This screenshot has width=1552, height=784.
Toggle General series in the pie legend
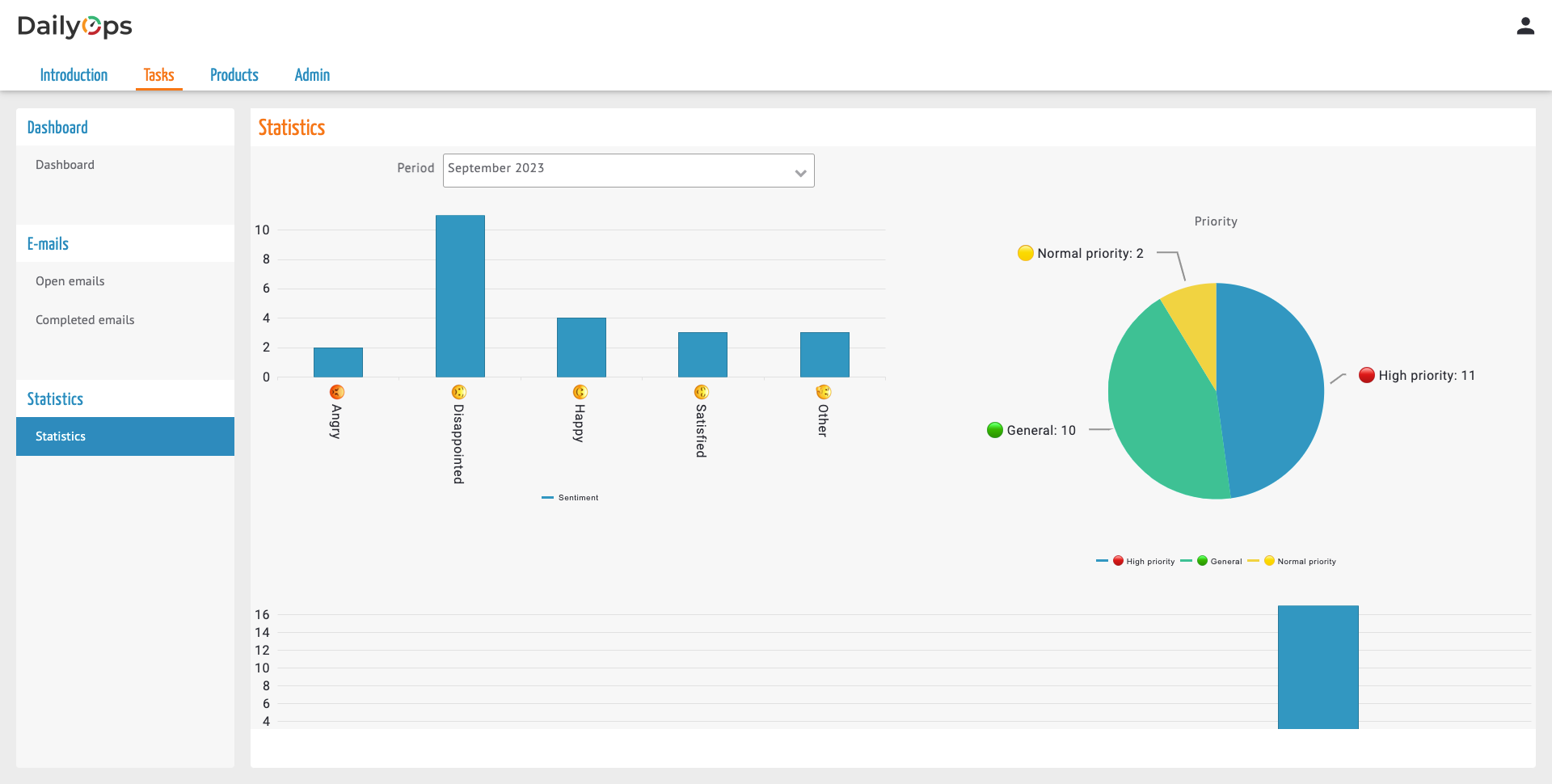[1212, 561]
